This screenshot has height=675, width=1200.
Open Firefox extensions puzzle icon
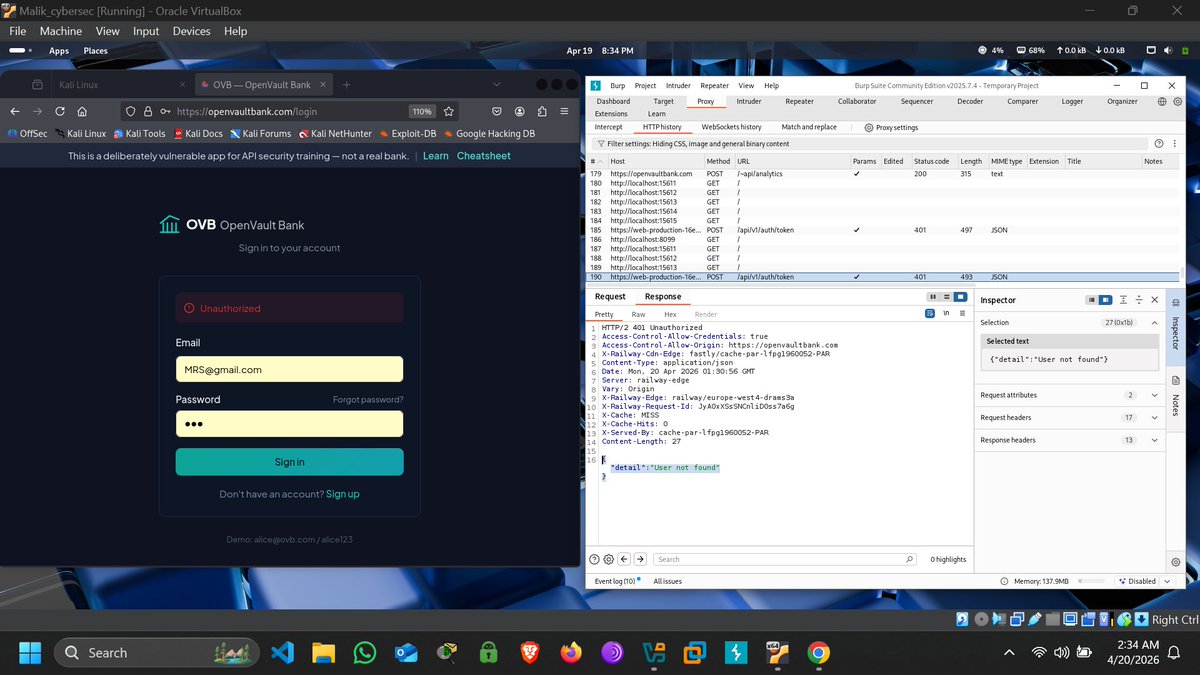[542, 112]
